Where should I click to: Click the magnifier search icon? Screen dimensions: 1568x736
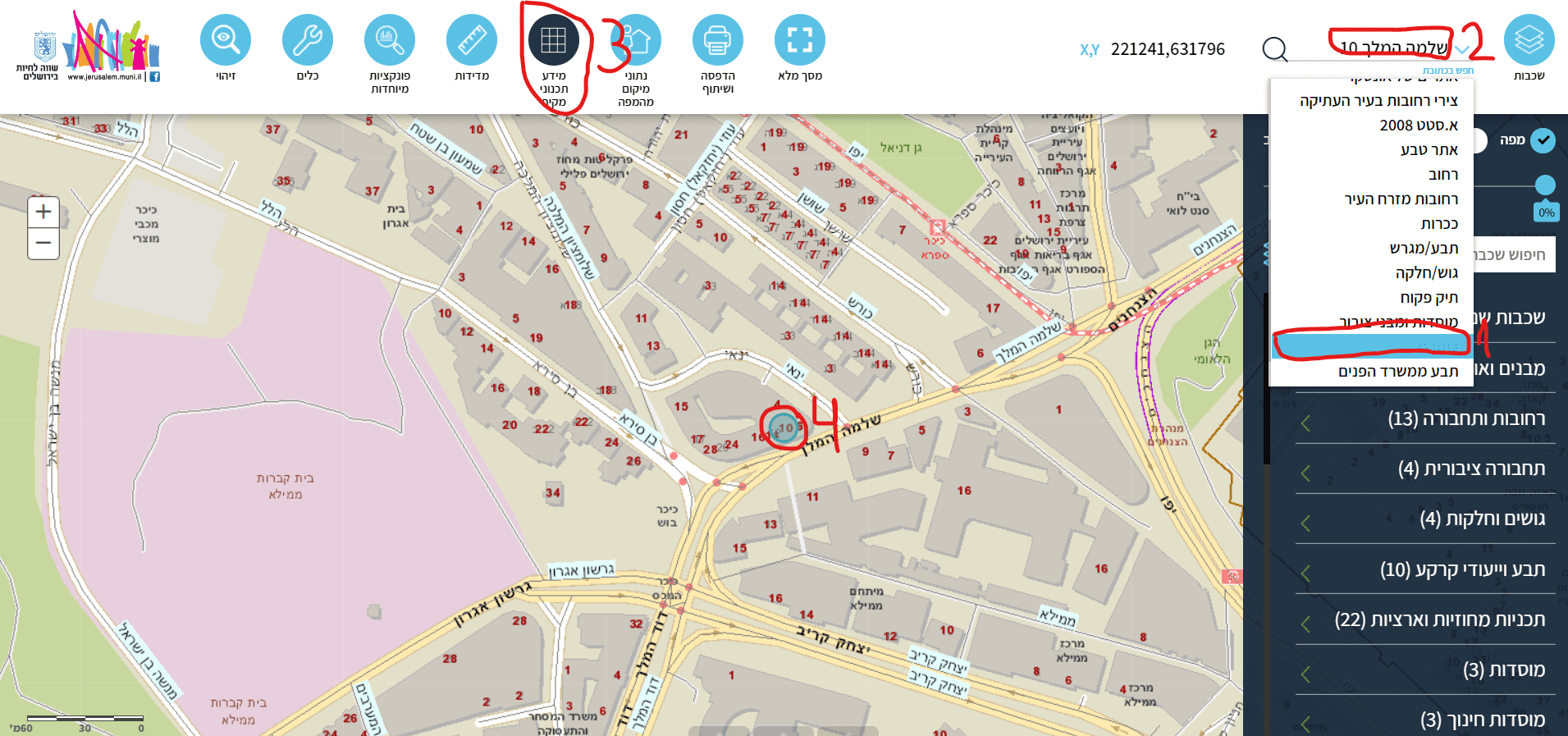click(x=1275, y=49)
